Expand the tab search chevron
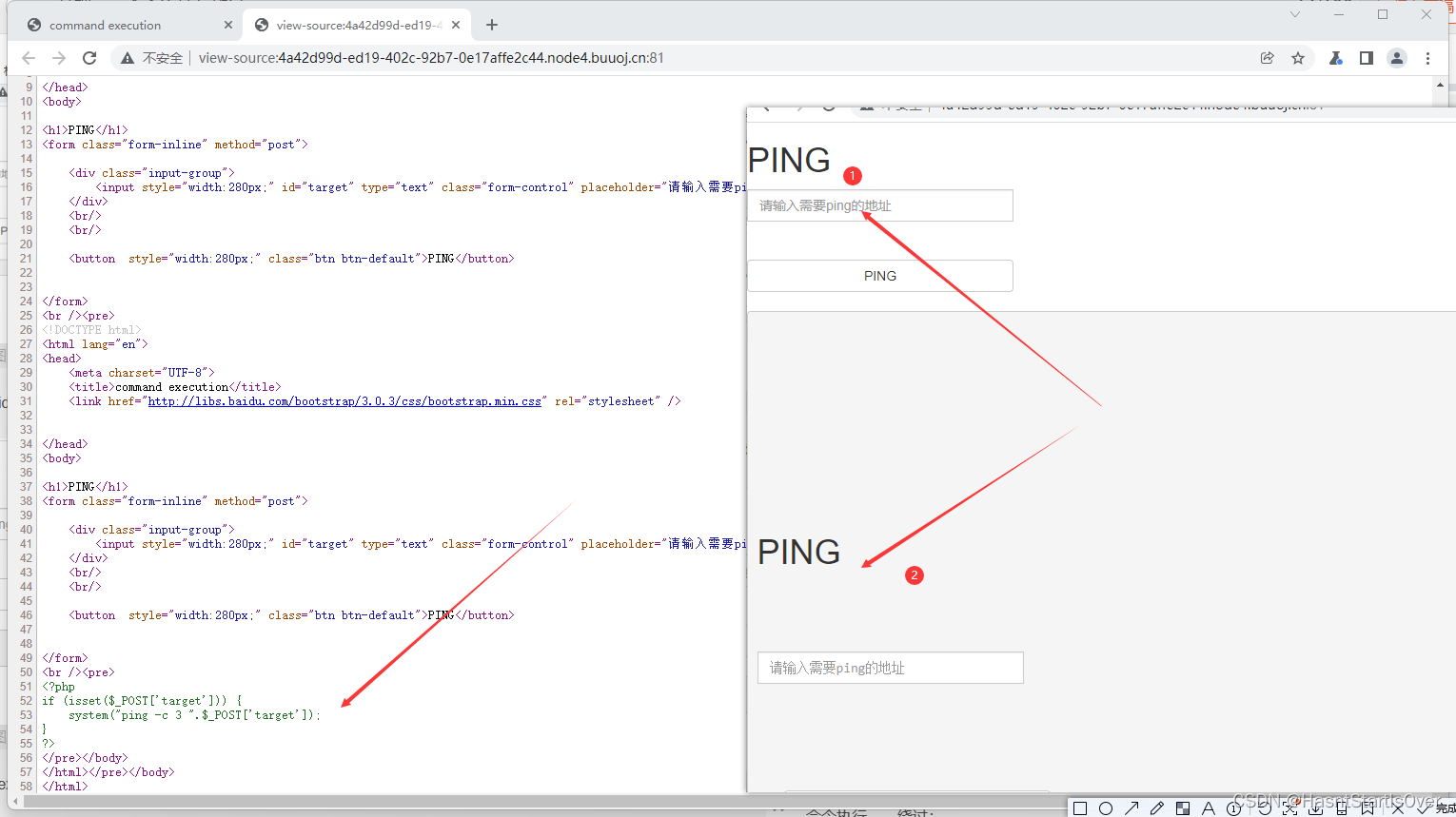The height and width of the screenshot is (817, 1456). 1295,14
